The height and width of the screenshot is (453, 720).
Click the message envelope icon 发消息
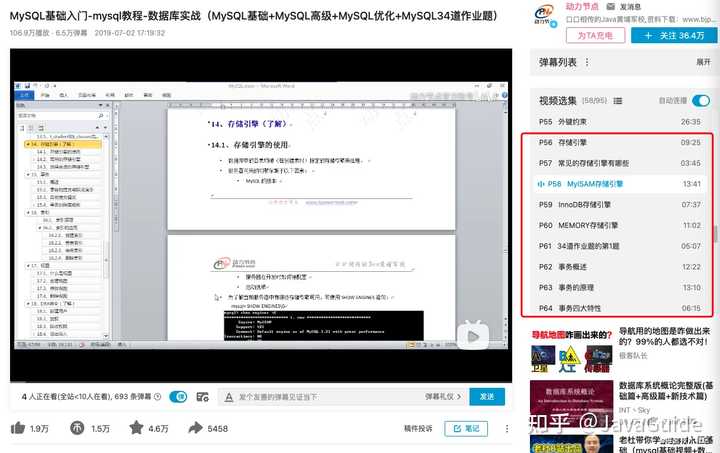tap(611, 6)
